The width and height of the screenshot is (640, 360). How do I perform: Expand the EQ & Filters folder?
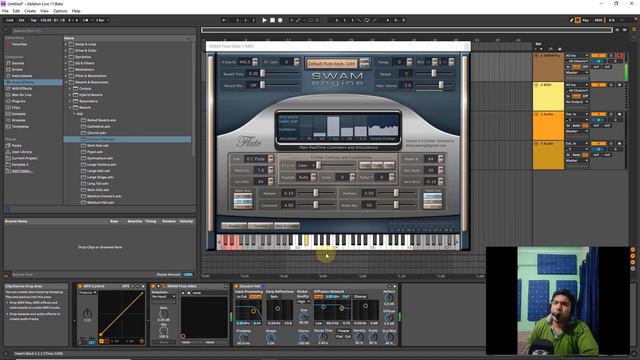click(x=66, y=63)
